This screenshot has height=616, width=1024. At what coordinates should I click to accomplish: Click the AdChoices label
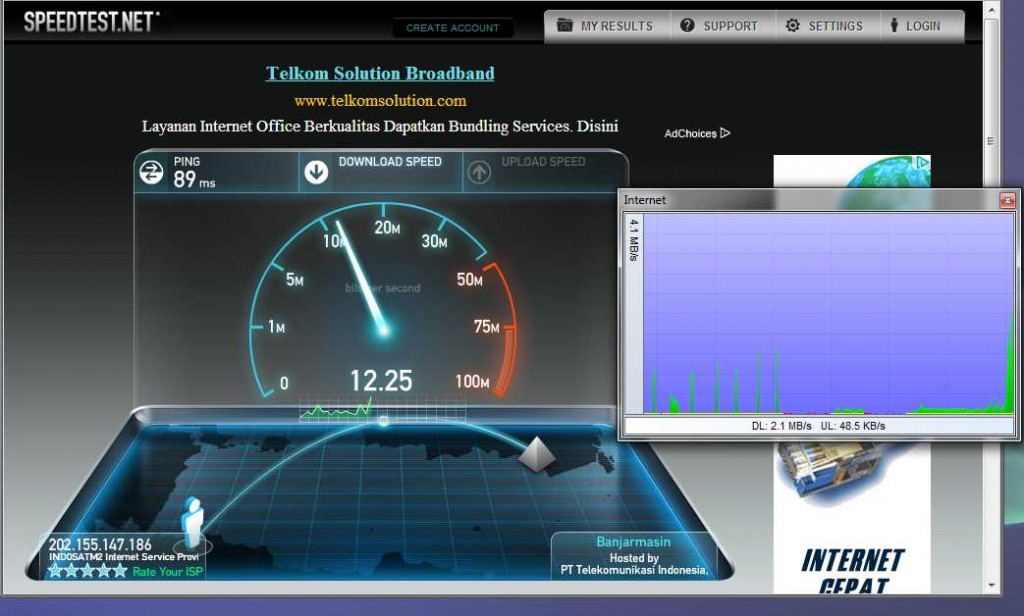click(690, 133)
